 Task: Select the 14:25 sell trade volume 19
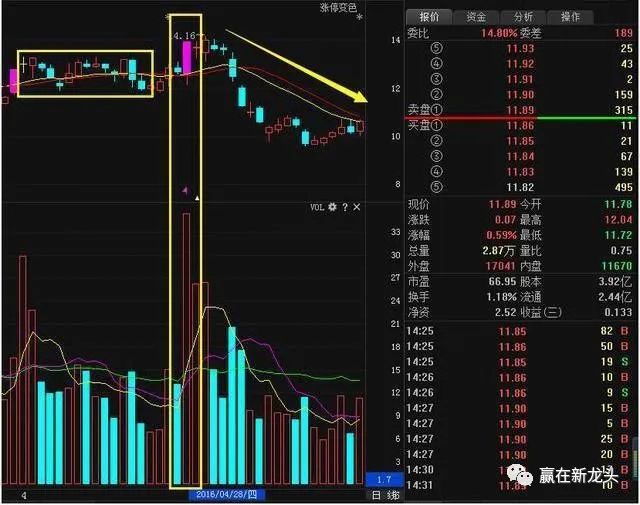pyautogui.click(x=518, y=362)
